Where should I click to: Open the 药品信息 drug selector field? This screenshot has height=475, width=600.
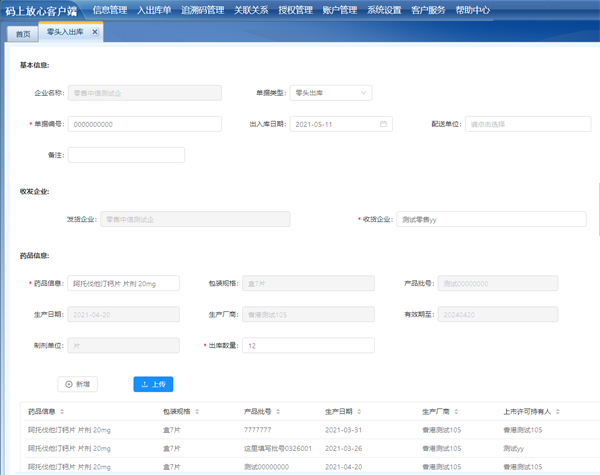pos(123,284)
